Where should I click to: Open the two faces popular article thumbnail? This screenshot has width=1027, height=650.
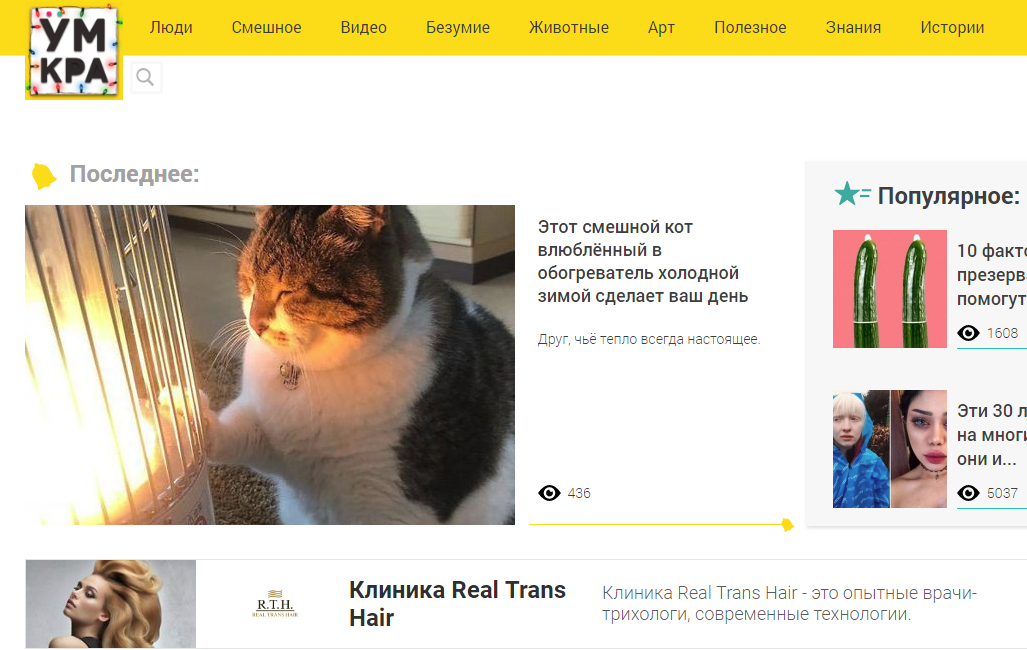[889, 449]
